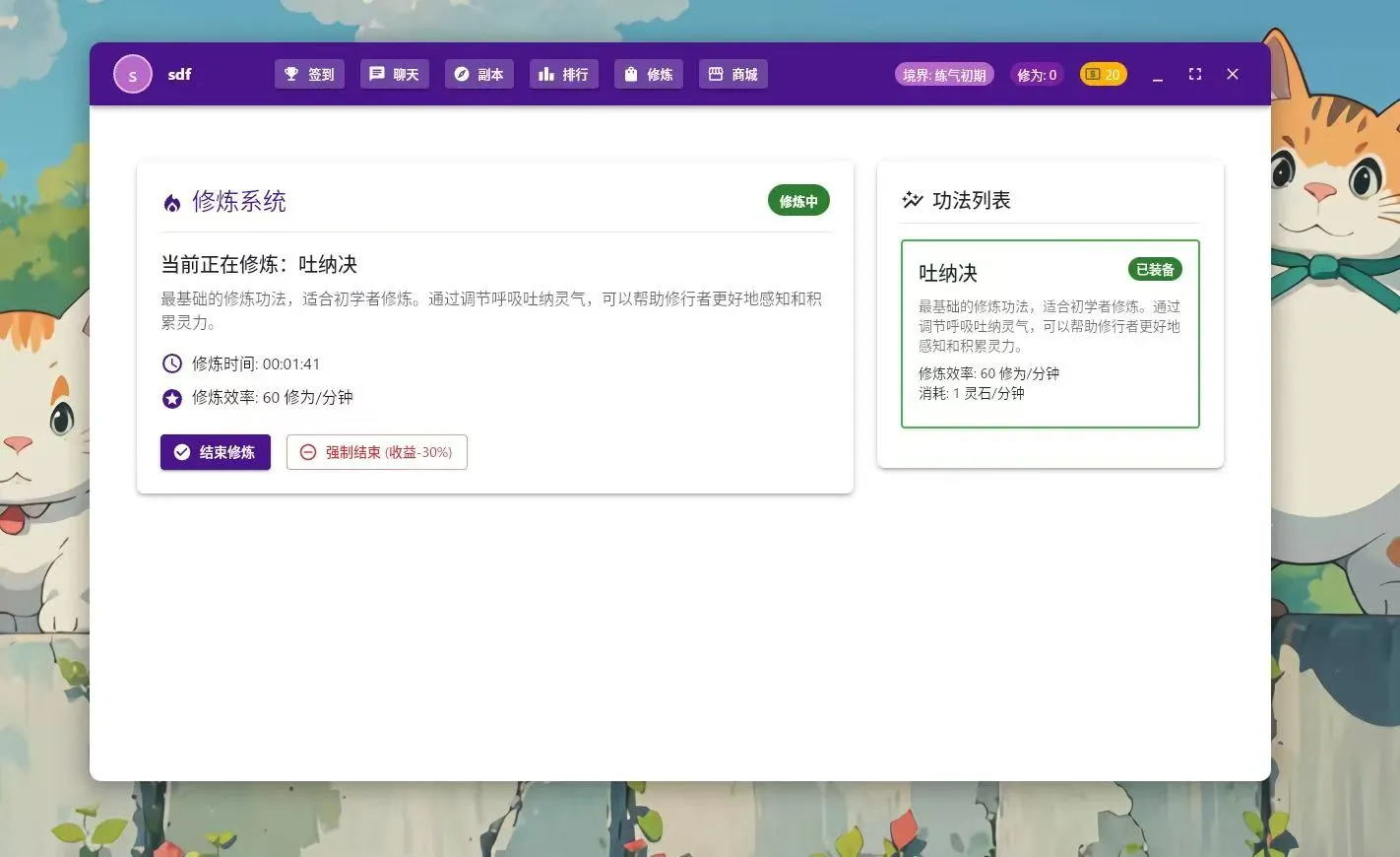The width and height of the screenshot is (1400, 857).
Task: Switch to the 修炼 cultivation section
Action: pyautogui.click(x=648, y=75)
